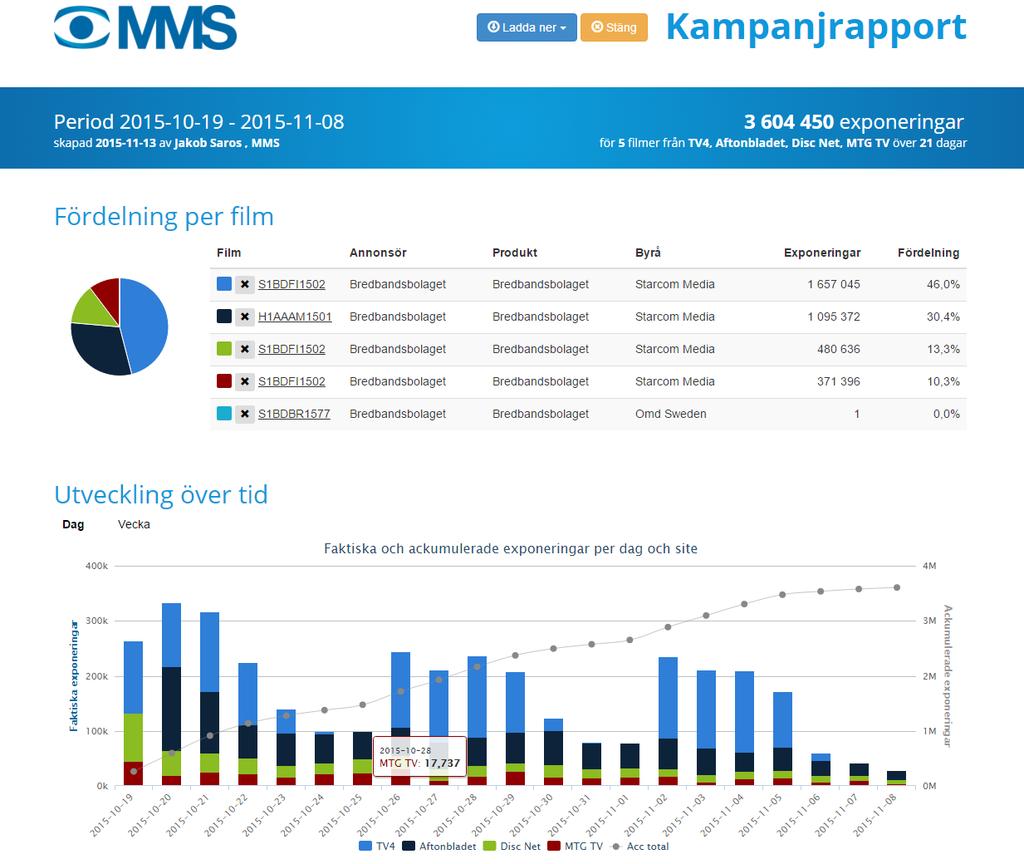Image resolution: width=1024 pixels, height=864 pixels.
Task: Click the dark red slice of the pie chart
Action: coord(108,293)
